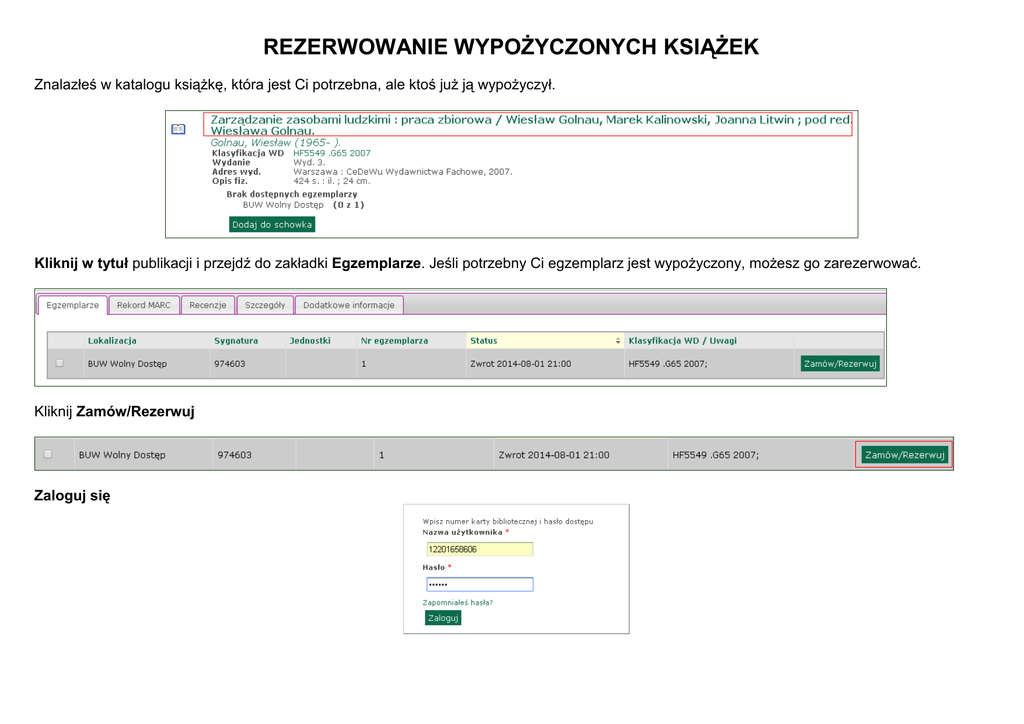This screenshot has height=724, width=1024.
Task: Click into the Hasło password field
Action: point(479,584)
